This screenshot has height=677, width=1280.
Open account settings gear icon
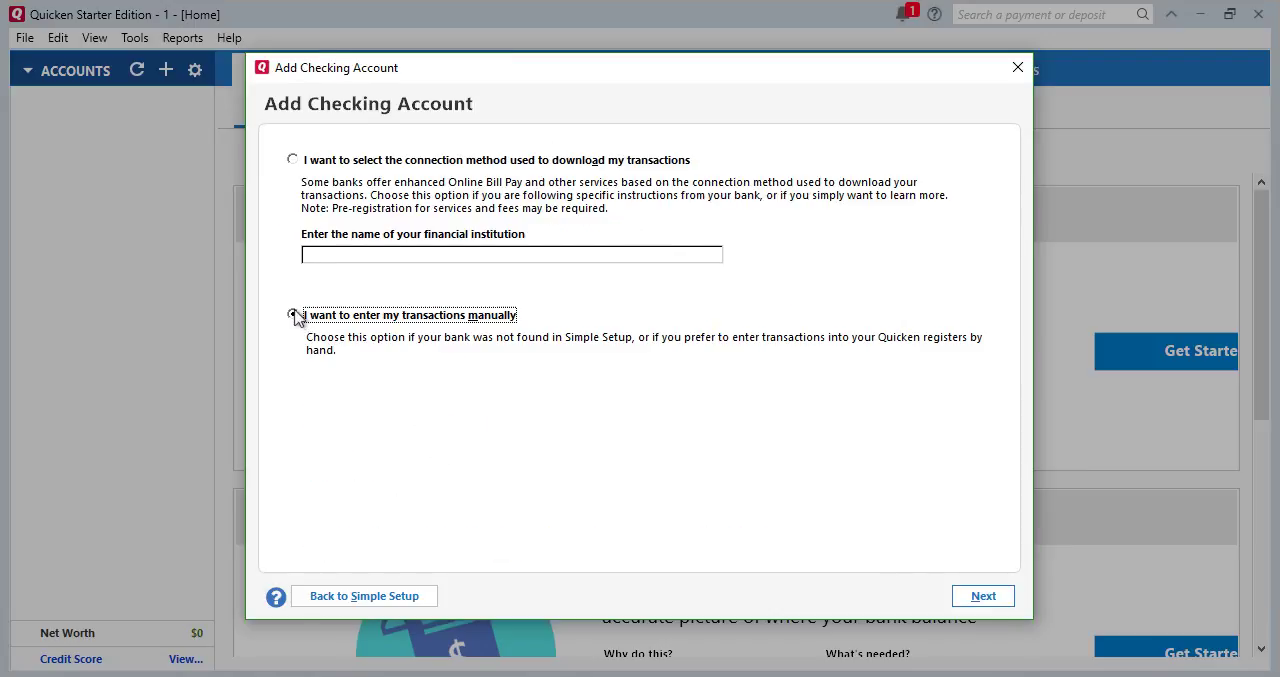pos(195,70)
